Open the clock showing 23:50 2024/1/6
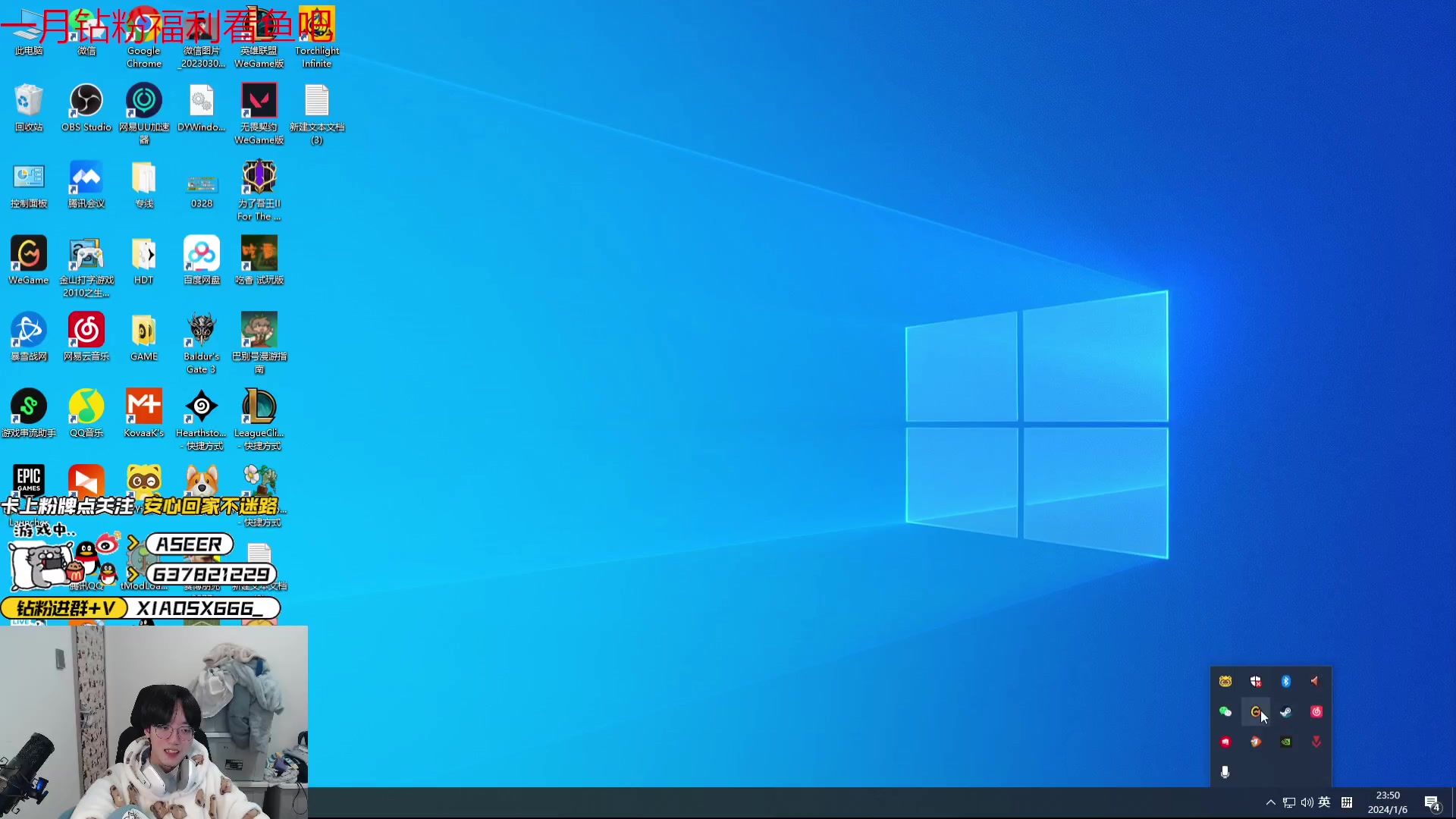1456x819 pixels. pos(1388,802)
